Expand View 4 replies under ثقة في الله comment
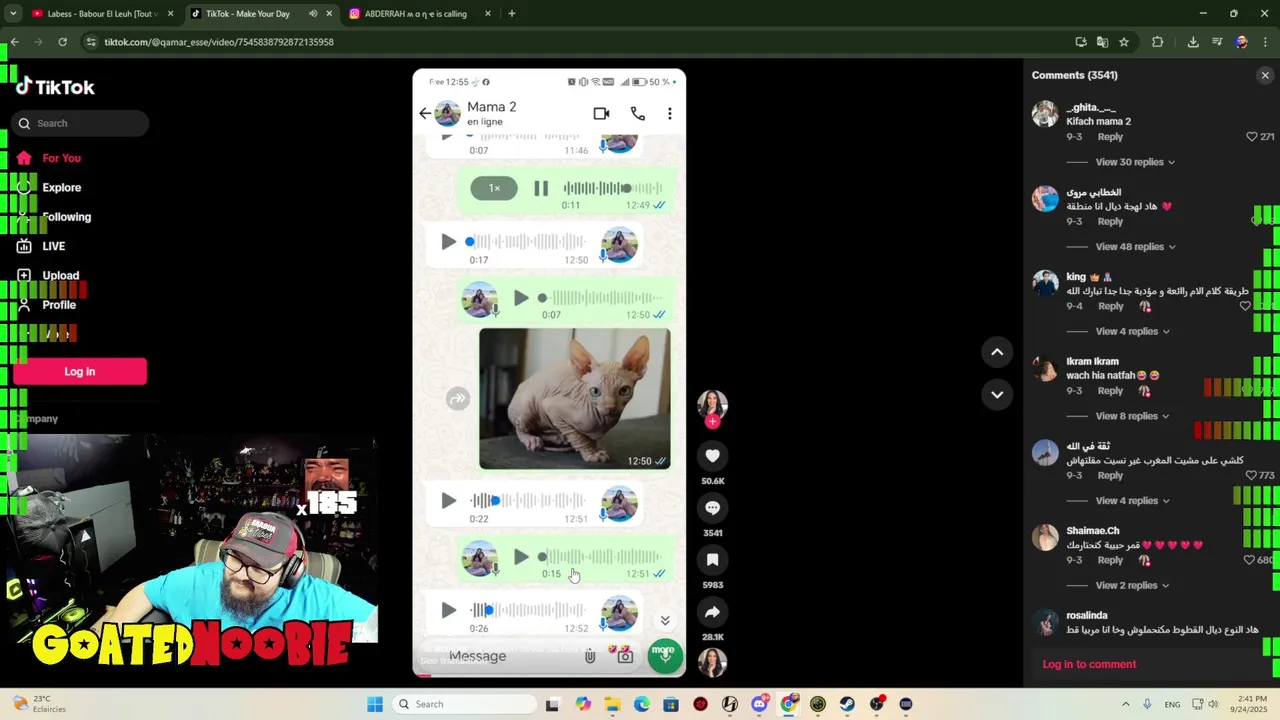 tap(1132, 501)
